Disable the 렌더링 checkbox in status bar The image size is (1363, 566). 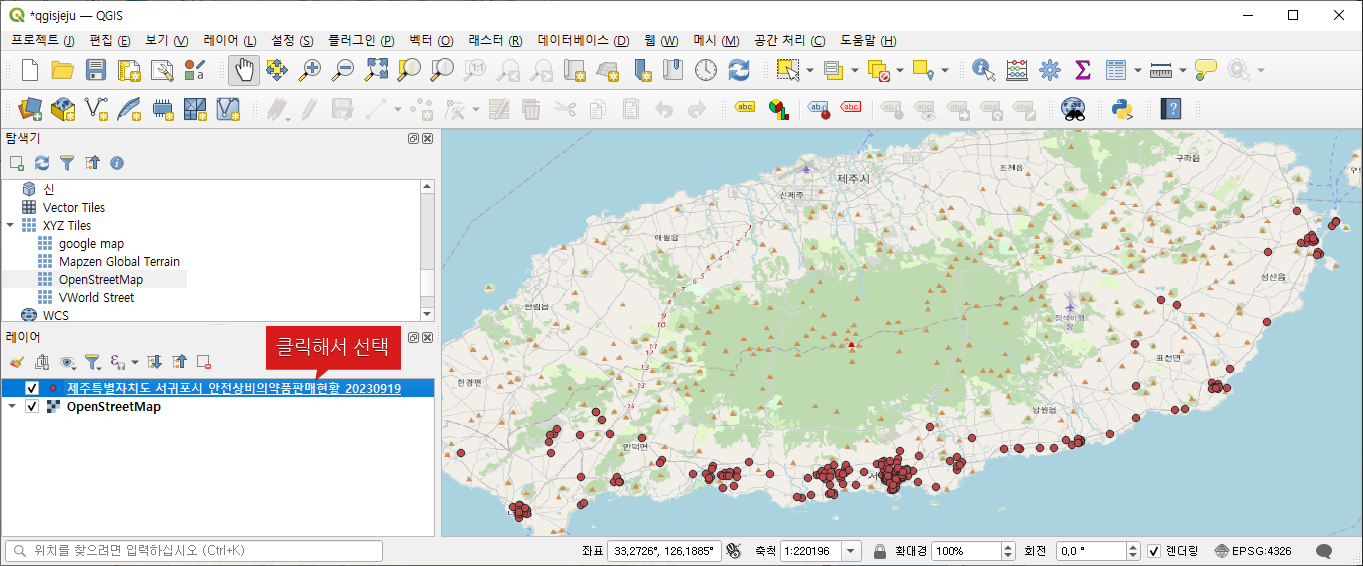(x=1154, y=551)
